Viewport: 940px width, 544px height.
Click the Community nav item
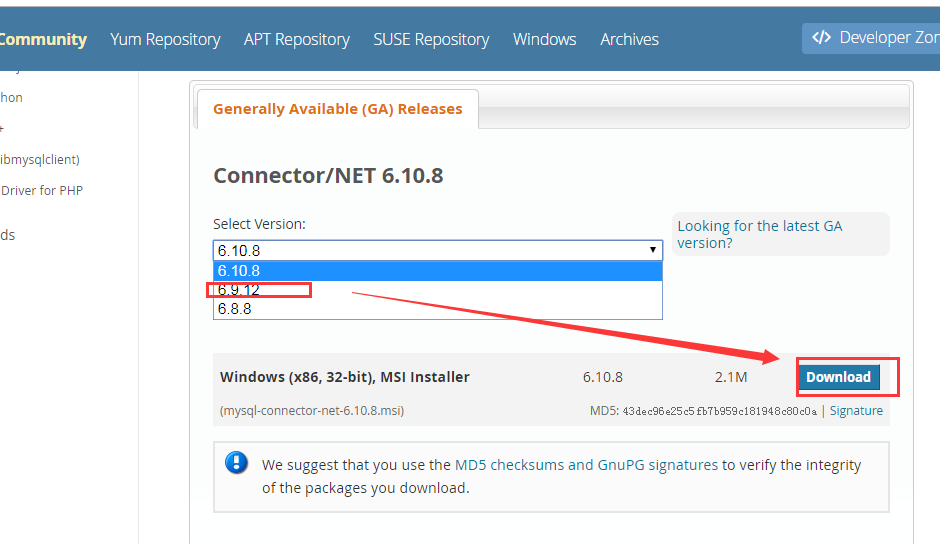click(x=43, y=39)
